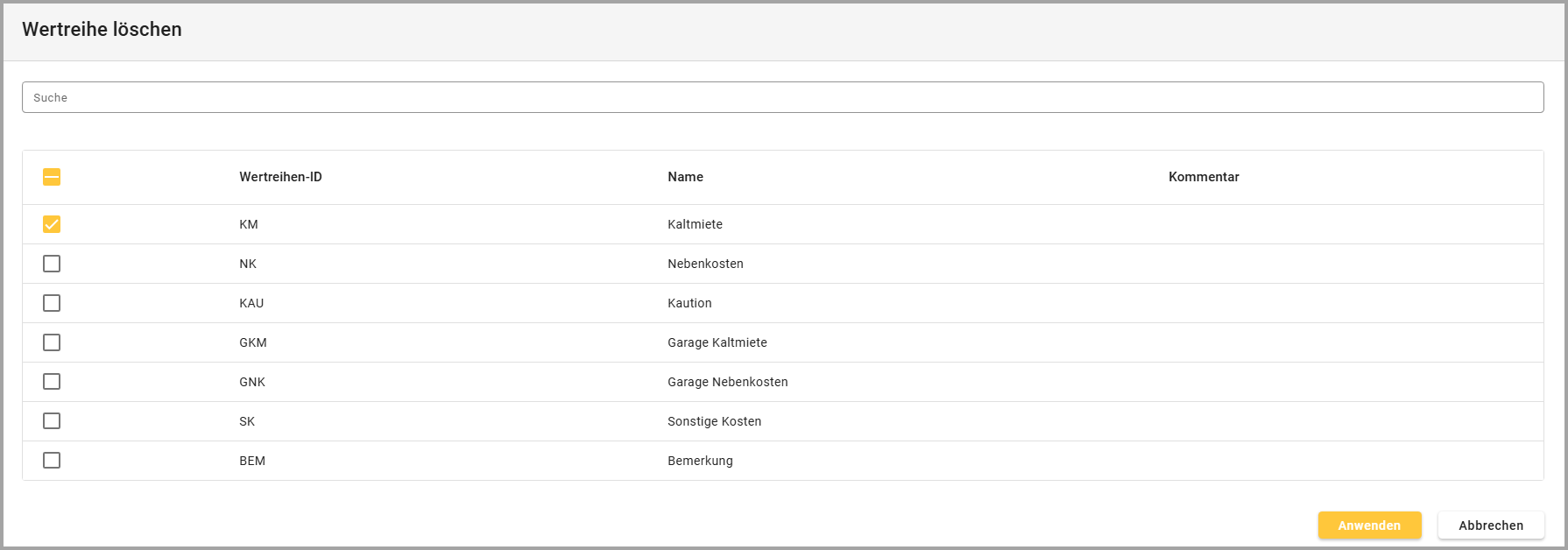
Task: Click the Sonstige Kosten name cell
Action: [714, 421]
